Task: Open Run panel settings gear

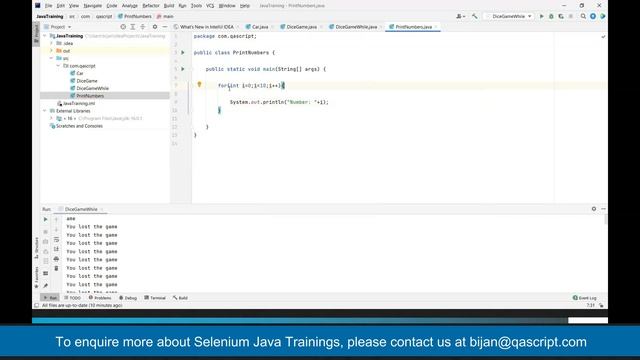Action: (x=593, y=209)
